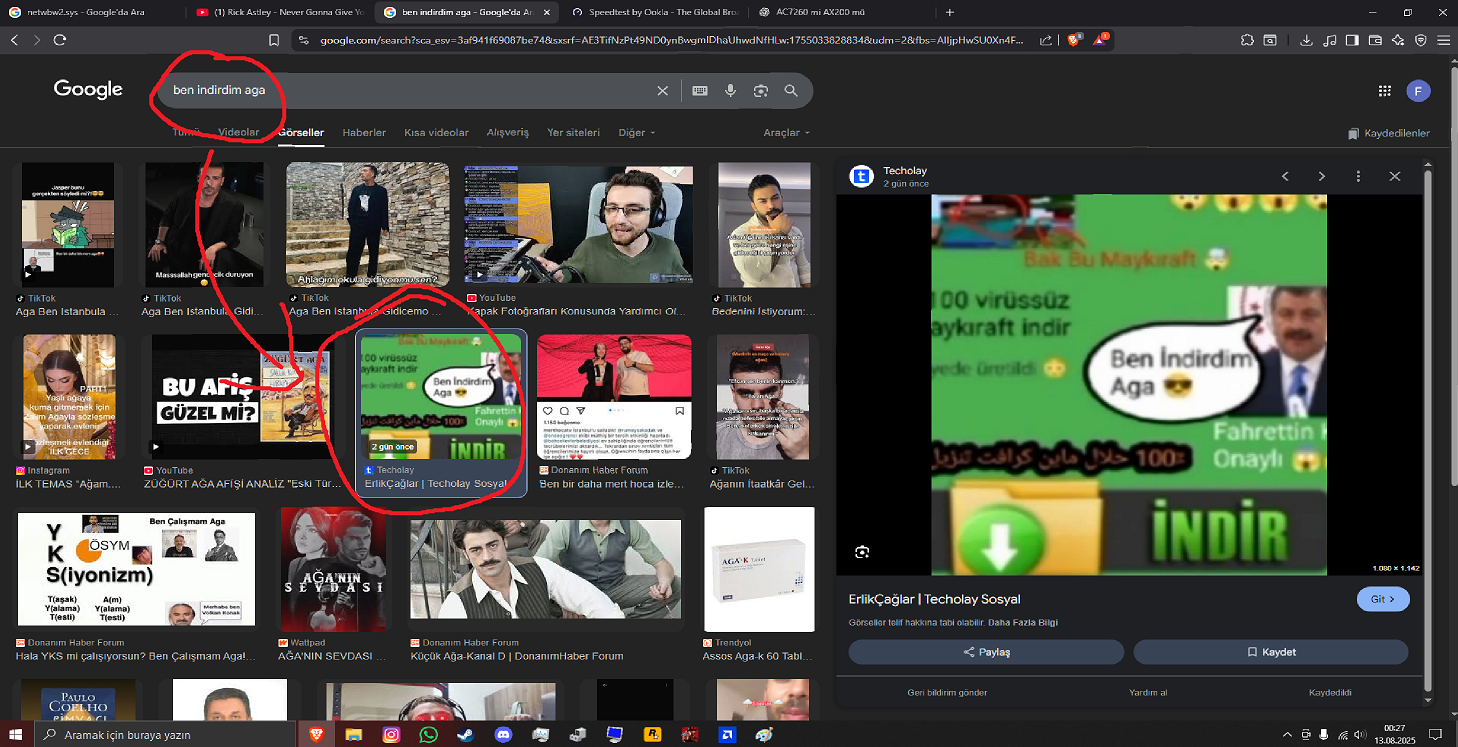Viewport: 1458px width, 747px height.
Task: Open the Google apps grid icon
Action: pos(1385,91)
